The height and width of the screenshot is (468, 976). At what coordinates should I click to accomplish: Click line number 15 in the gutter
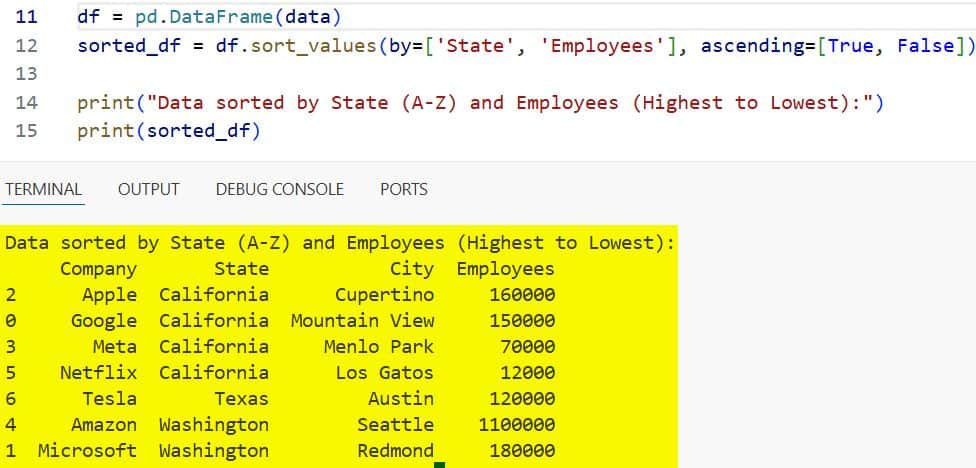(26, 131)
